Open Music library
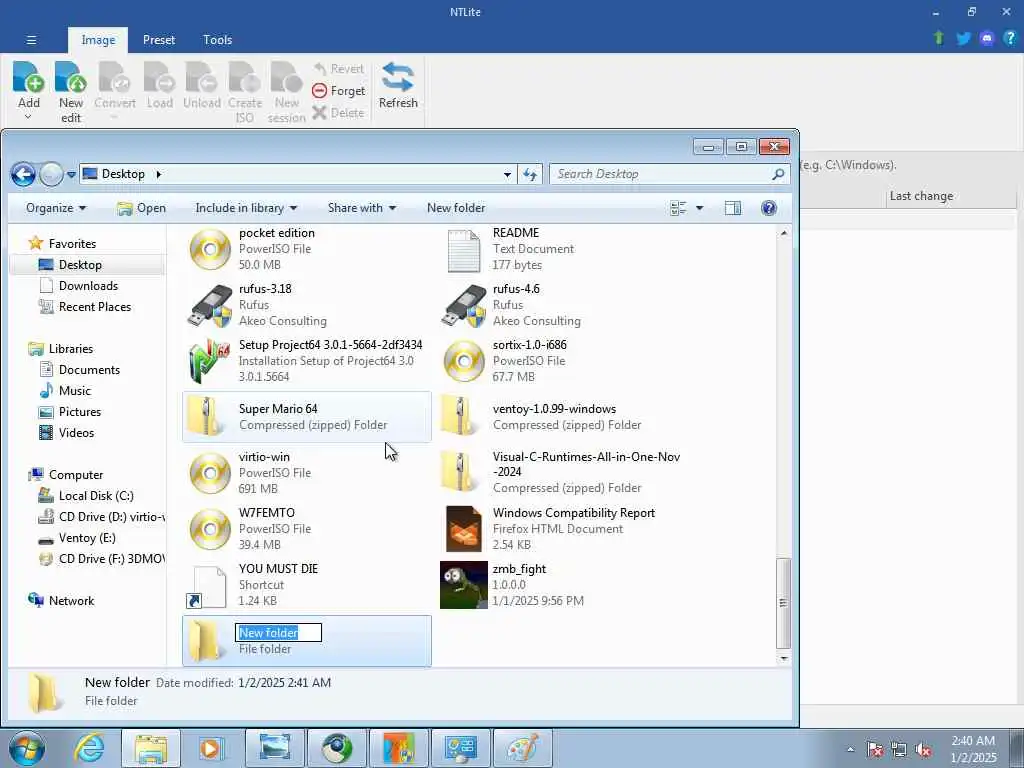The height and width of the screenshot is (768, 1024). 74,391
